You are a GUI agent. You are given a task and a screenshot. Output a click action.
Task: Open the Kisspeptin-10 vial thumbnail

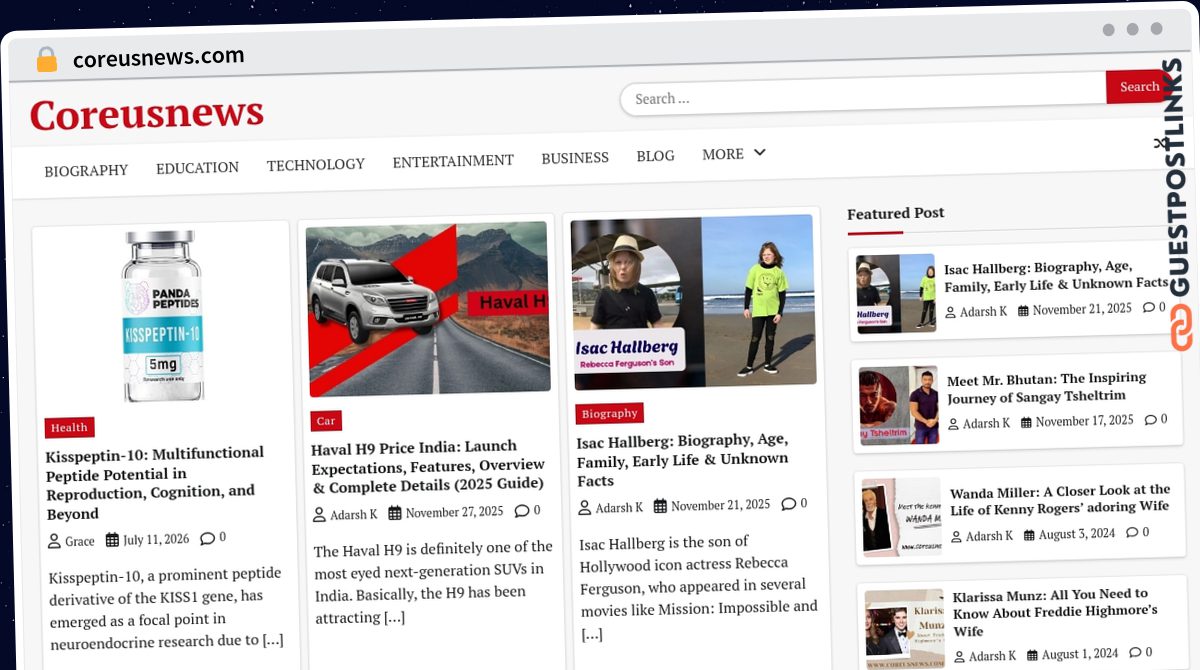coord(162,315)
